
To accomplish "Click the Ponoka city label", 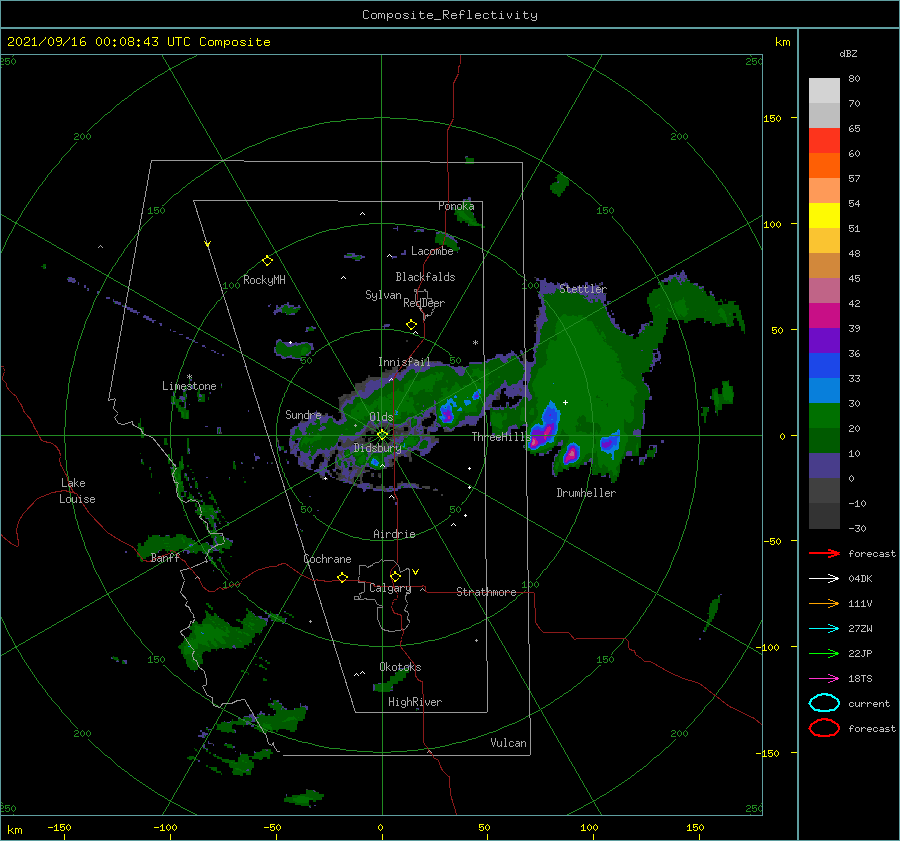I will (x=456, y=206).
